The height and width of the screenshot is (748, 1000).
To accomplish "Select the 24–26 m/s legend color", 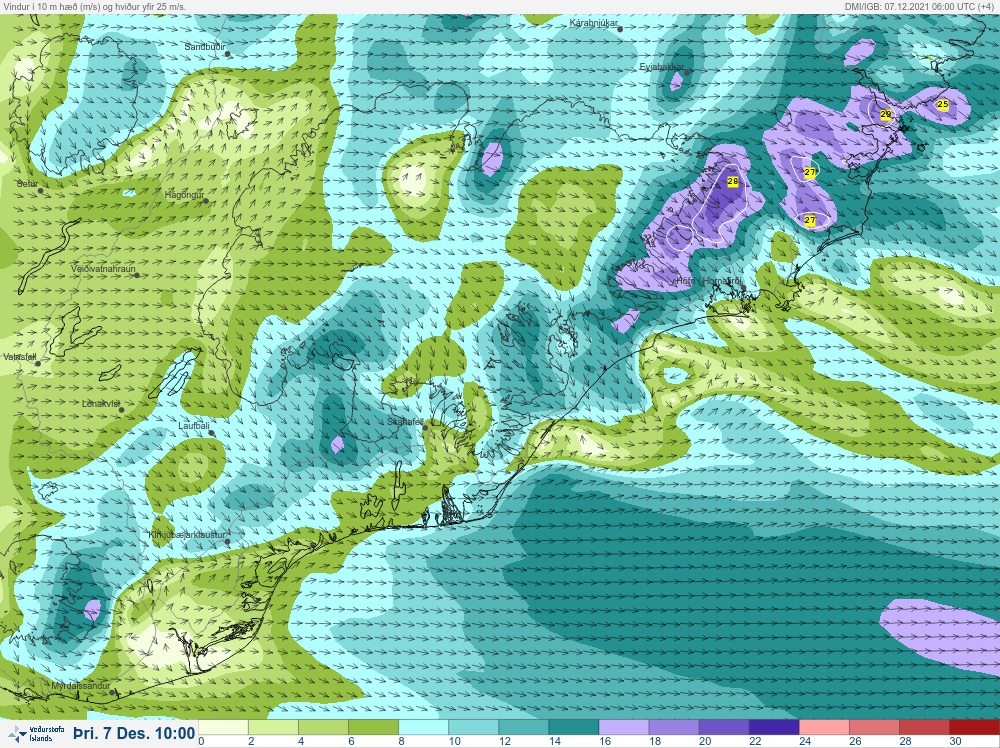I will [824, 728].
